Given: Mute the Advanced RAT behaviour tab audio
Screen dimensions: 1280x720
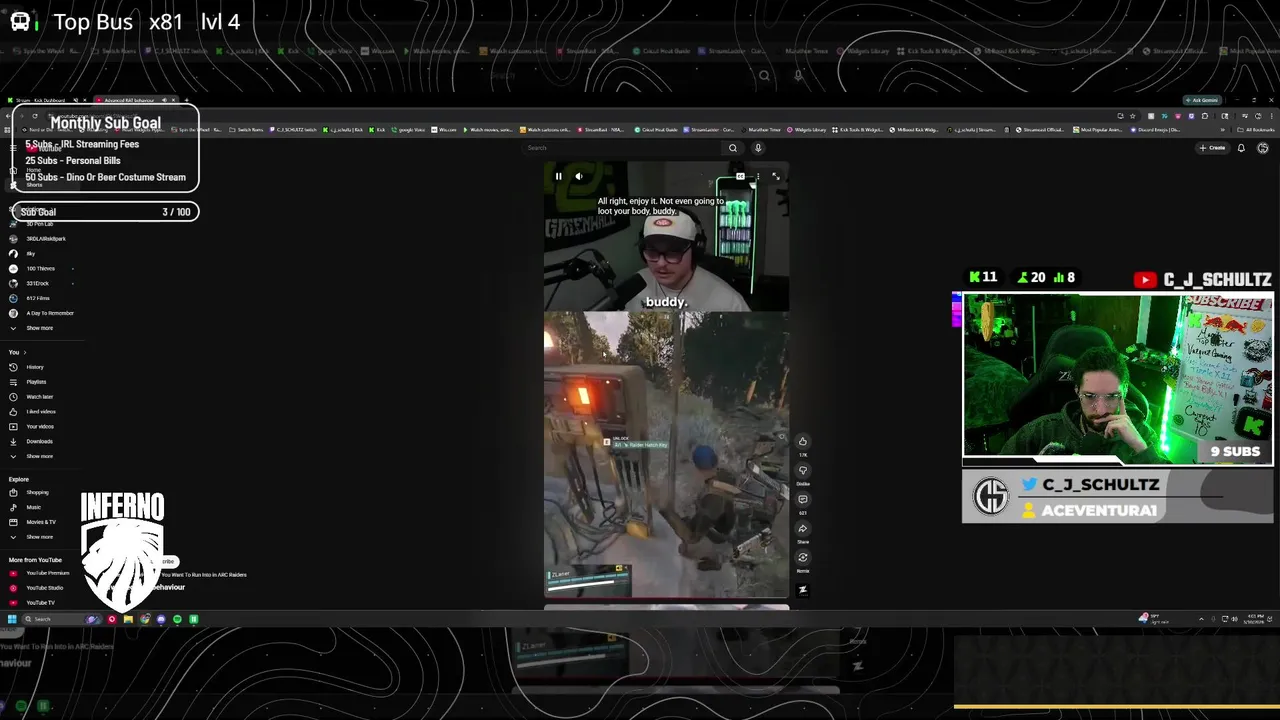Looking at the screenshot, I should (164, 100).
